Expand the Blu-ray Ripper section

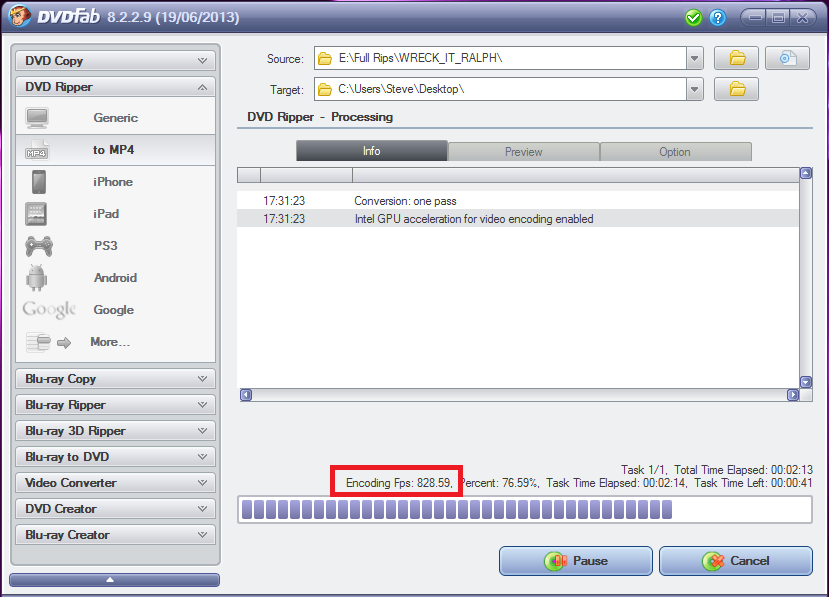[x=115, y=405]
